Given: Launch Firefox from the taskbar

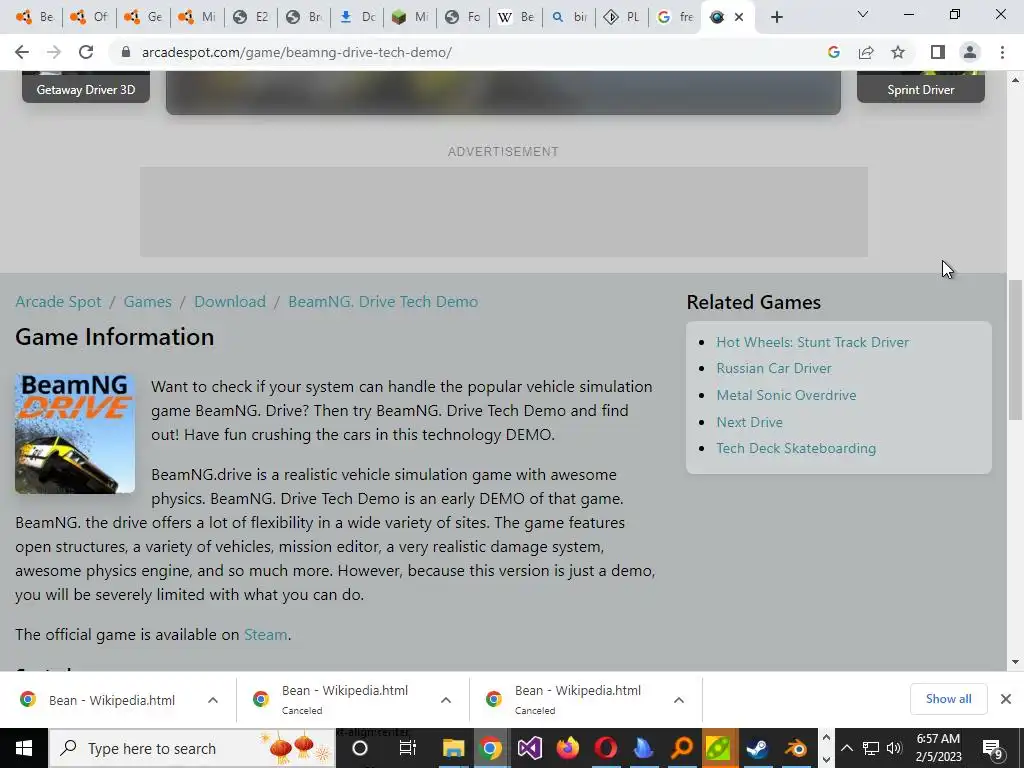Looking at the screenshot, I should pyautogui.click(x=568, y=748).
